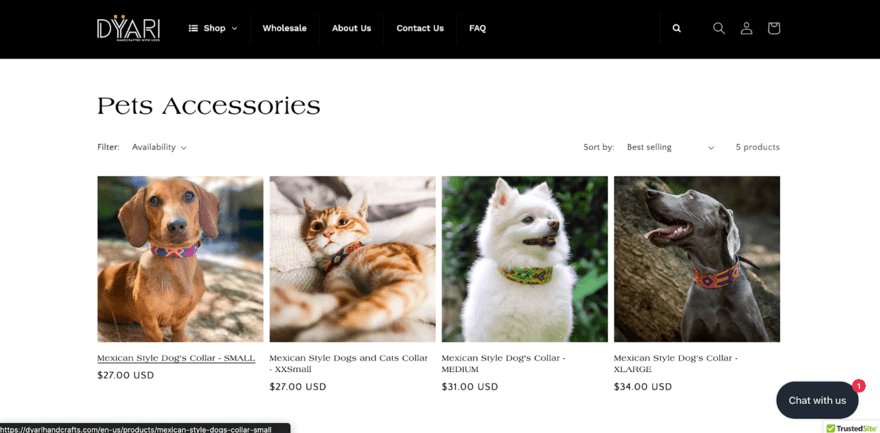Expand the Availability filter

coord(159,147)
